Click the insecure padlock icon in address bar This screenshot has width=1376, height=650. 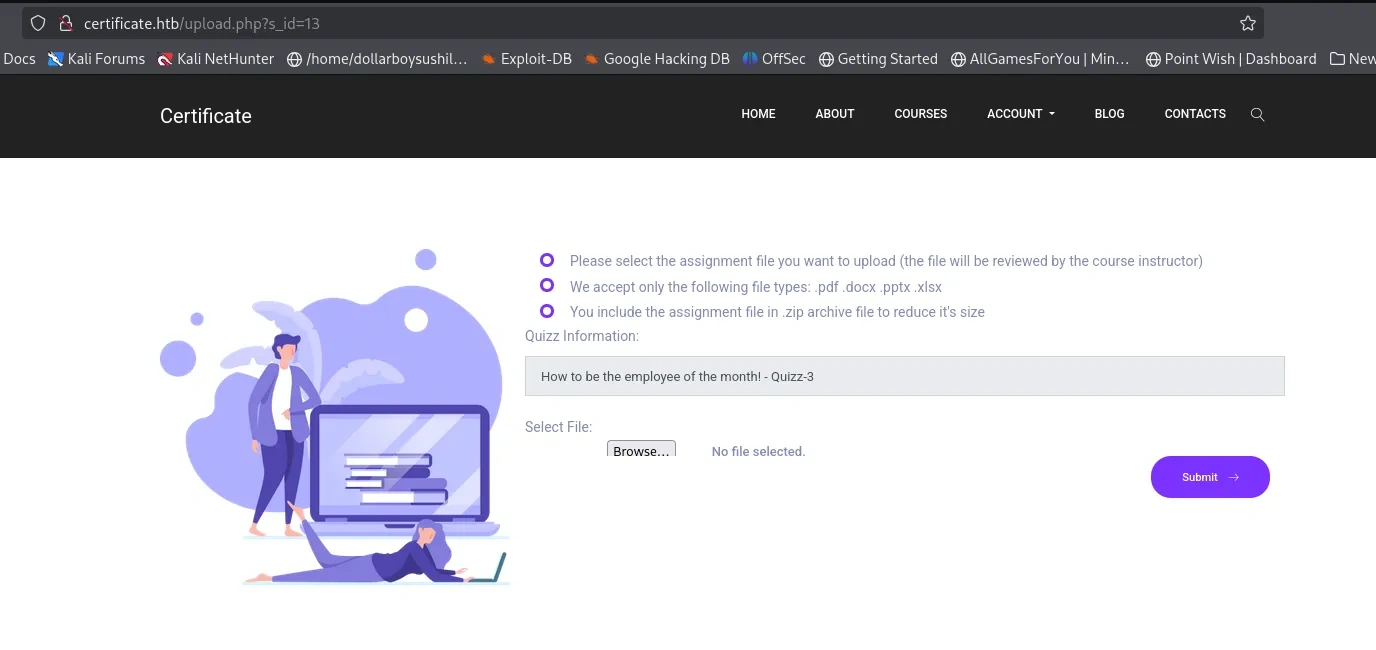(x=66, y=23)
